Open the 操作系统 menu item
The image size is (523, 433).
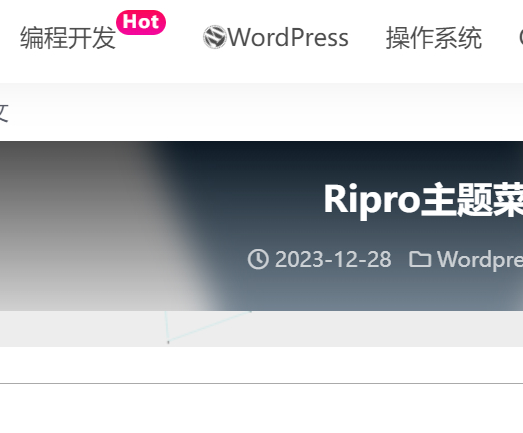coord(434,38)
